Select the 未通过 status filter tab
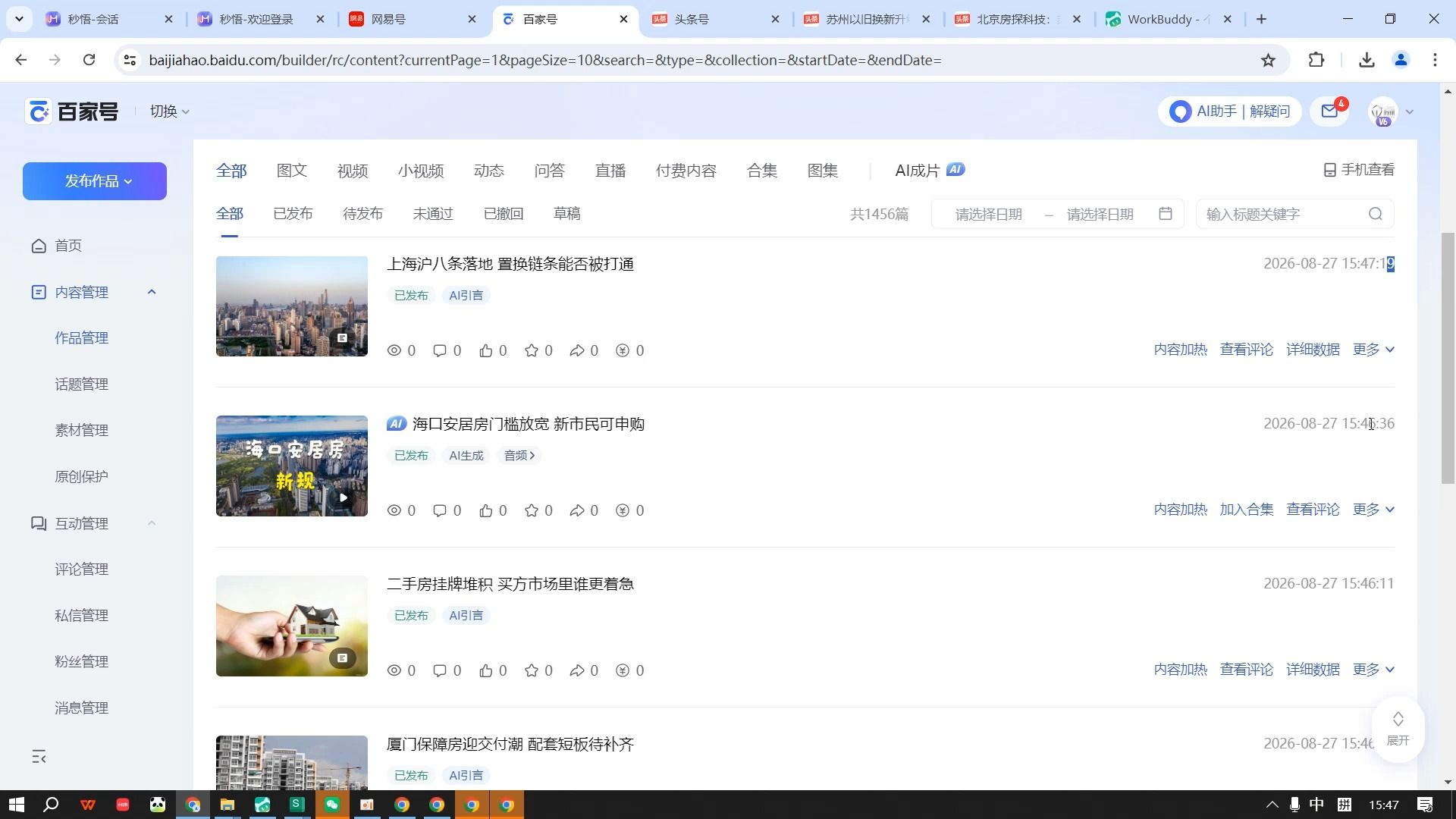 tap(433, 214)
